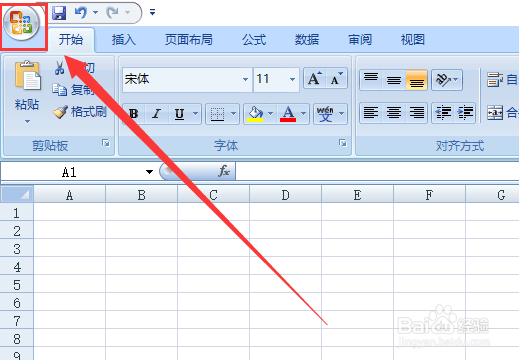This screenshot has width=519, height=360.
Task: Expand underline style dropdown arrow
Action: 196,114
